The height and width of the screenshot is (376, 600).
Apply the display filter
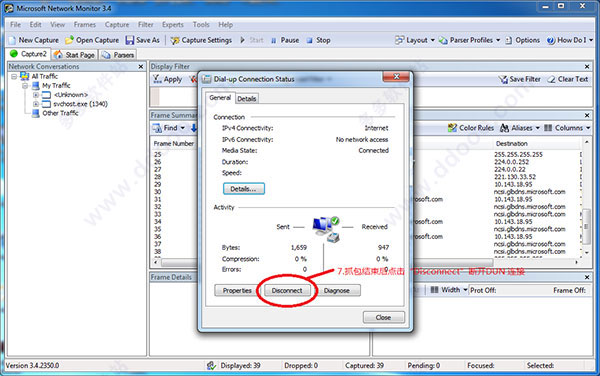coord(168,79)
